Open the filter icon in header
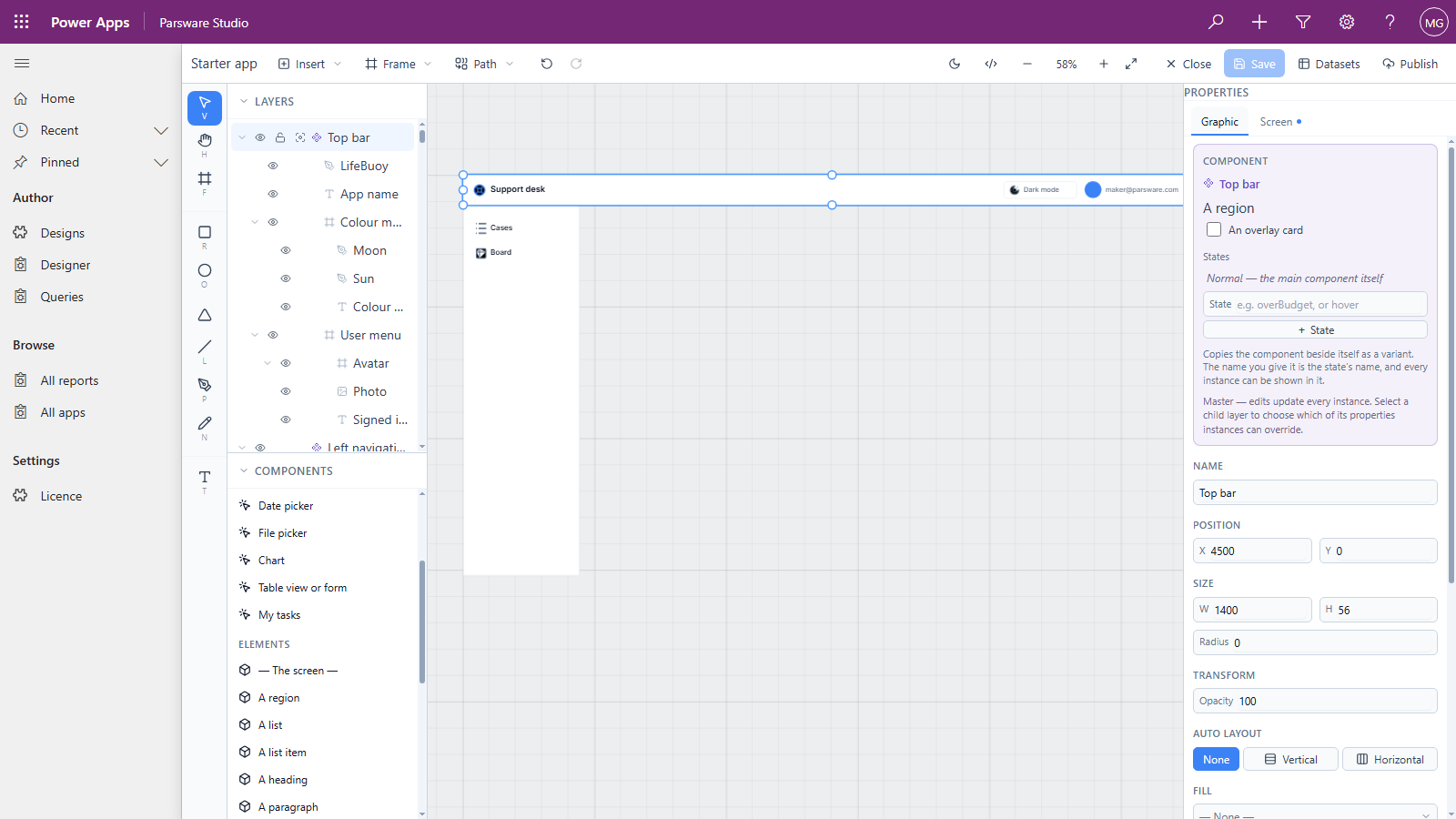Screen dimensions: 1456x819 coord(1303,22)
